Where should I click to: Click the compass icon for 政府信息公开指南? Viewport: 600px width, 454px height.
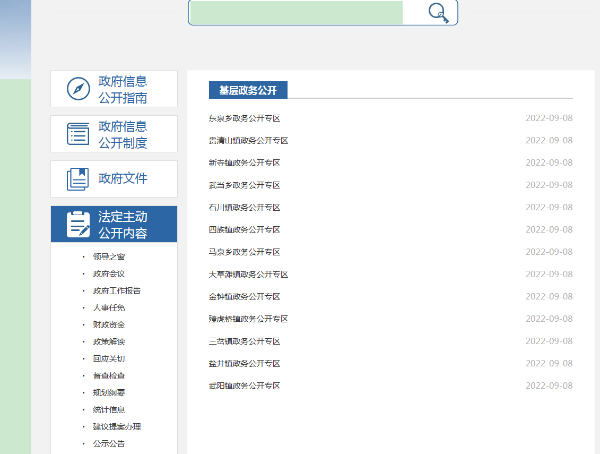[79, 89]
